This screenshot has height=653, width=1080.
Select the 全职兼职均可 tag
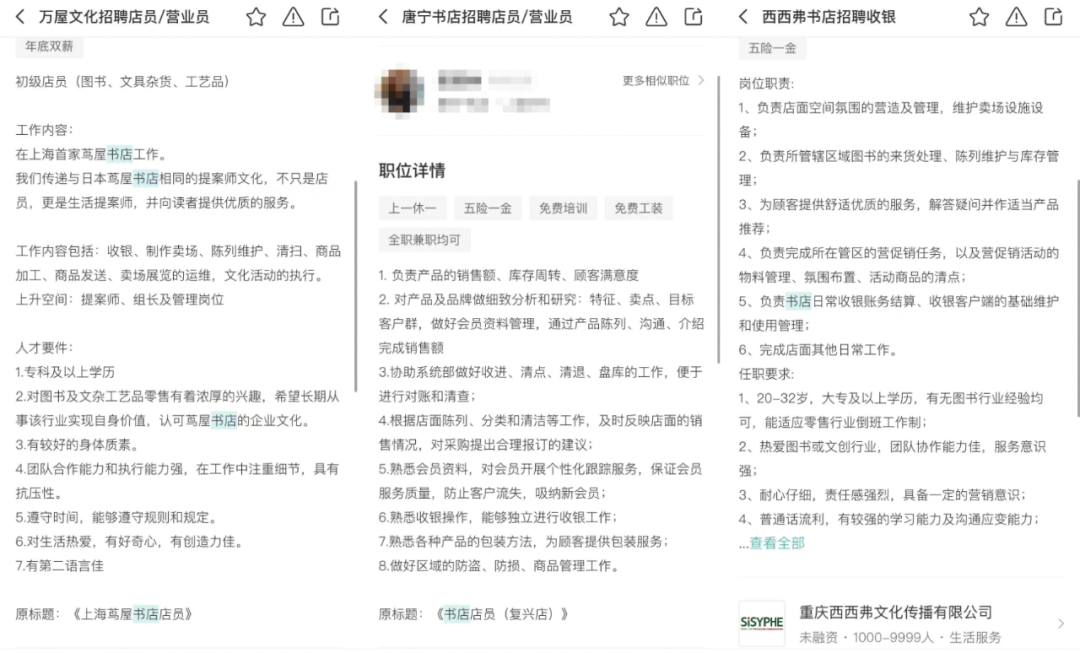[424, 240]
